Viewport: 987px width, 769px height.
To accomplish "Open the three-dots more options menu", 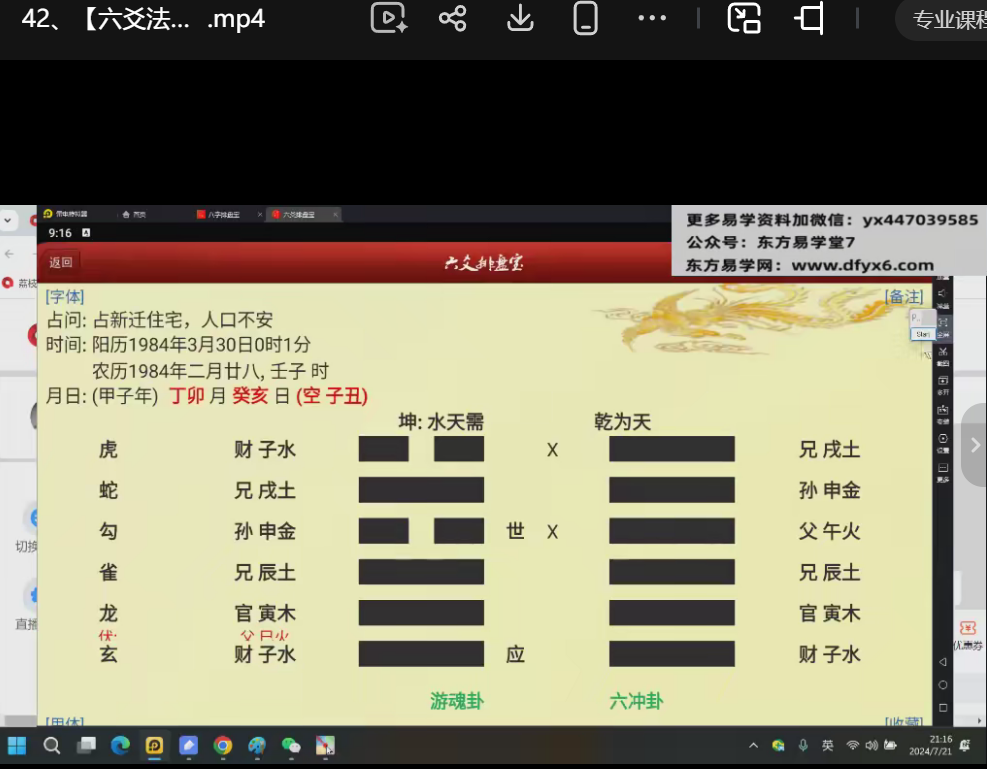I will tap(652, 18).
